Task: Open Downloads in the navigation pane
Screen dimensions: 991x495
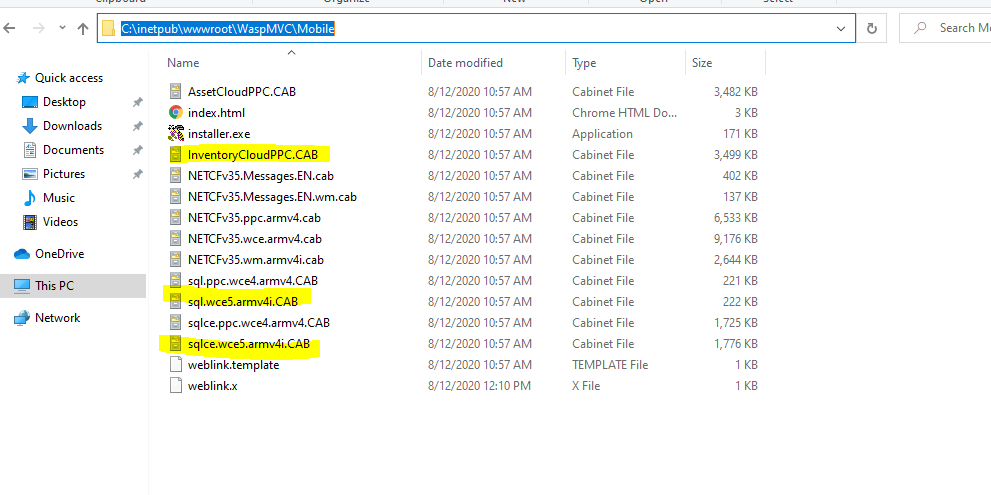Action: pyautogui.click(x=72, y=126)
